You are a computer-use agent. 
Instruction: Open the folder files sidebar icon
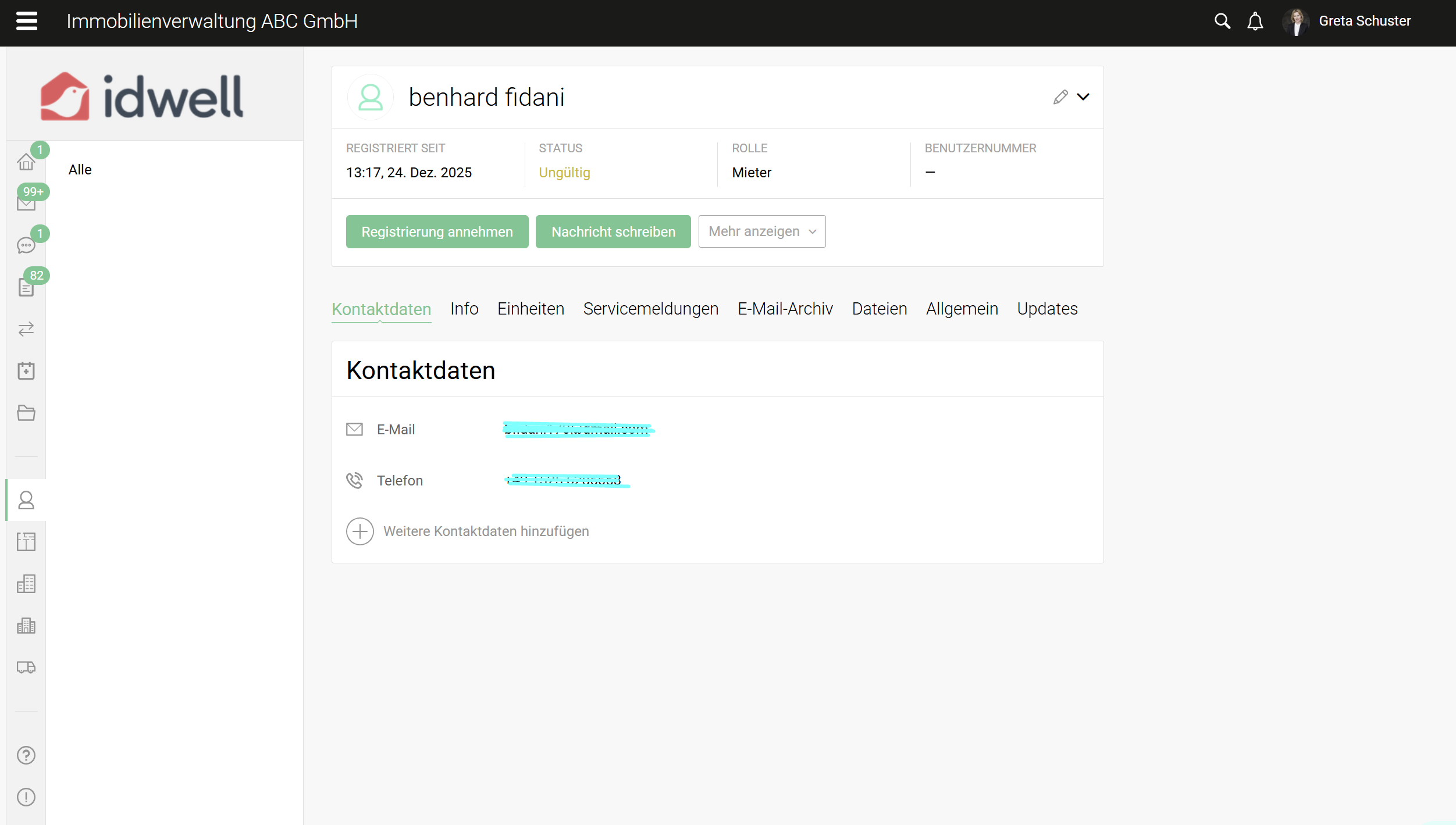click(x=26, y=413)
